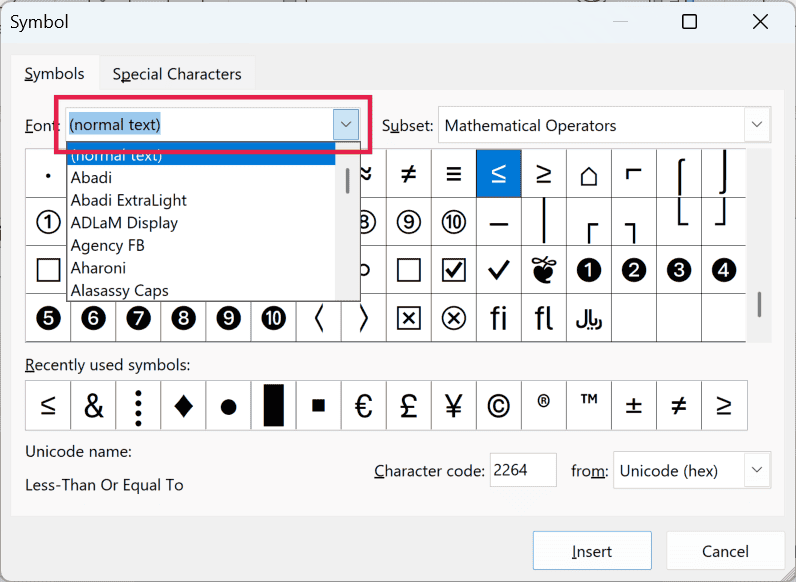The image size is (796, 582).
Task: Select the black circled digit three (❸)
Action: pos(679,270)
